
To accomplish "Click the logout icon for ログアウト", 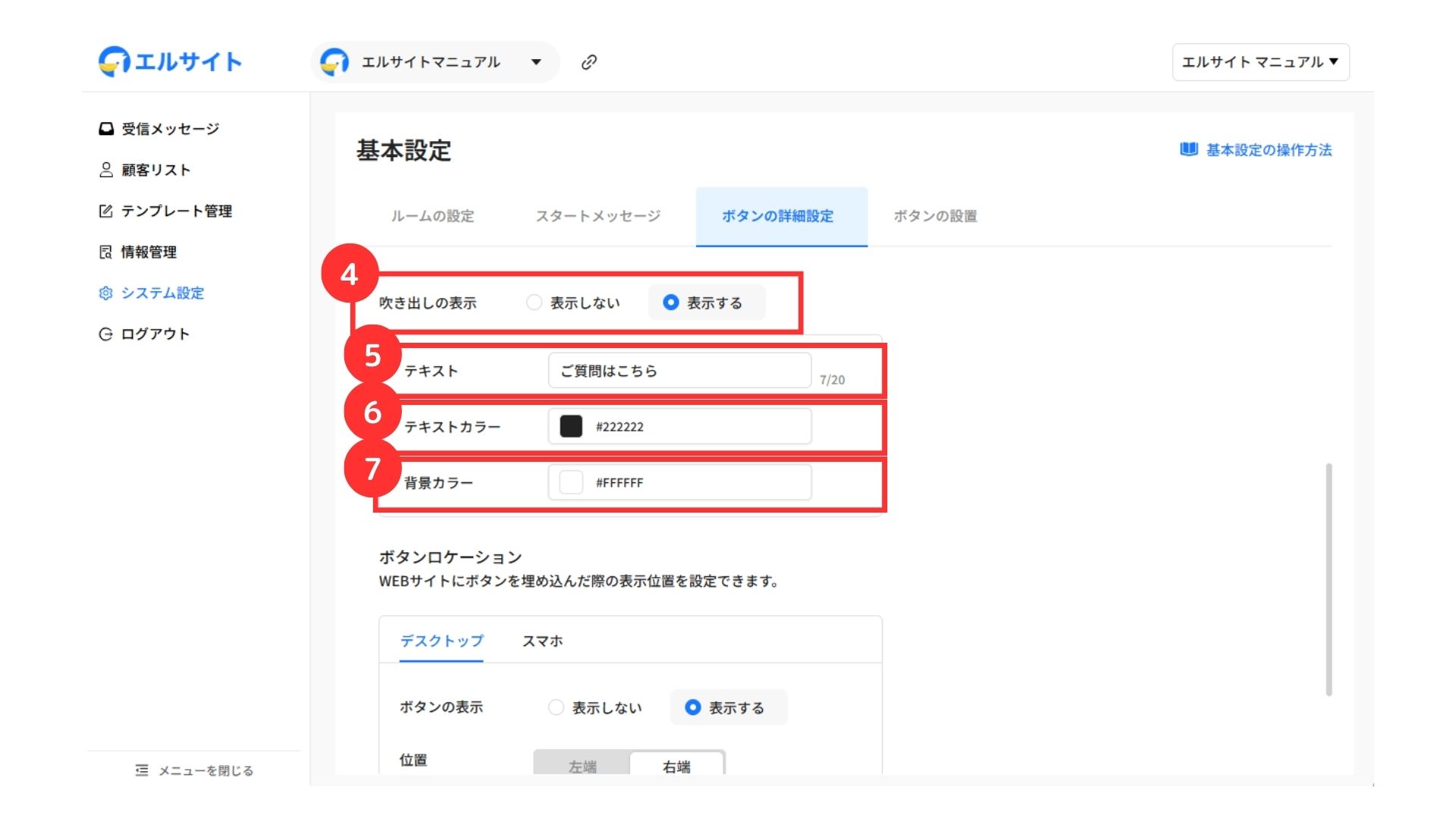I will tap(106, 334).
